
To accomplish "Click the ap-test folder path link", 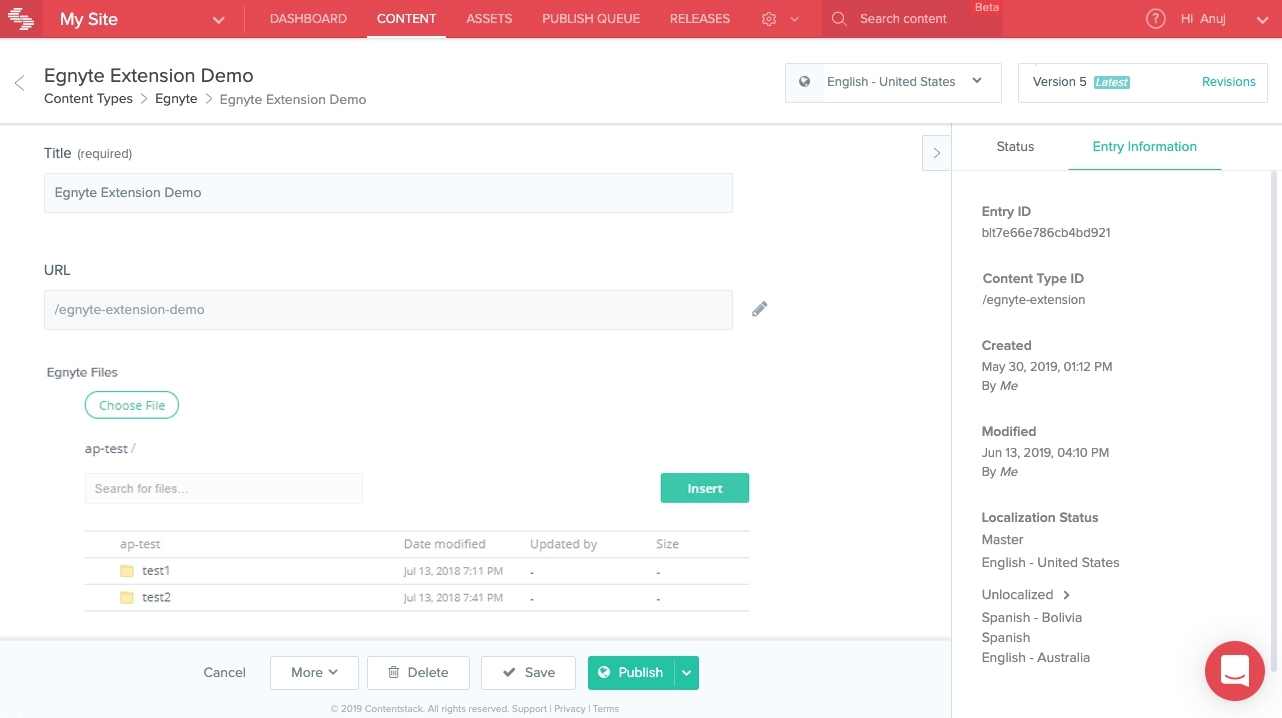I will (106, 449).
